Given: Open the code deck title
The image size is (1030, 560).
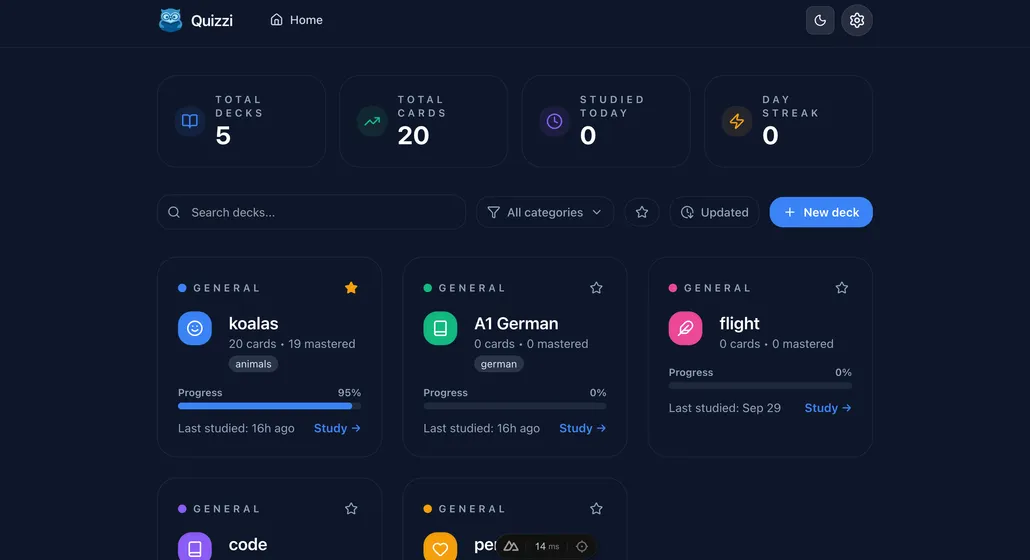Looking at the screenshot, I should (x=248, y=544).
